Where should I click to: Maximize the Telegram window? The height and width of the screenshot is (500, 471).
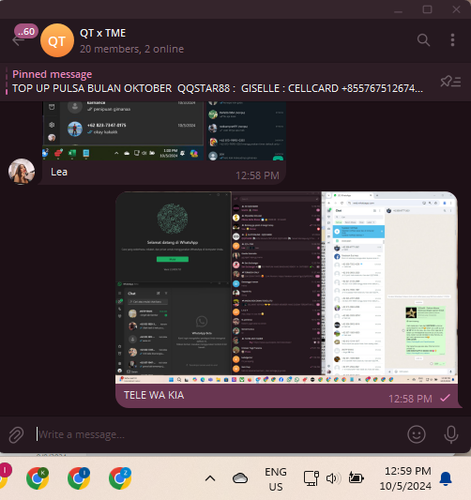(x=427, y=9)
